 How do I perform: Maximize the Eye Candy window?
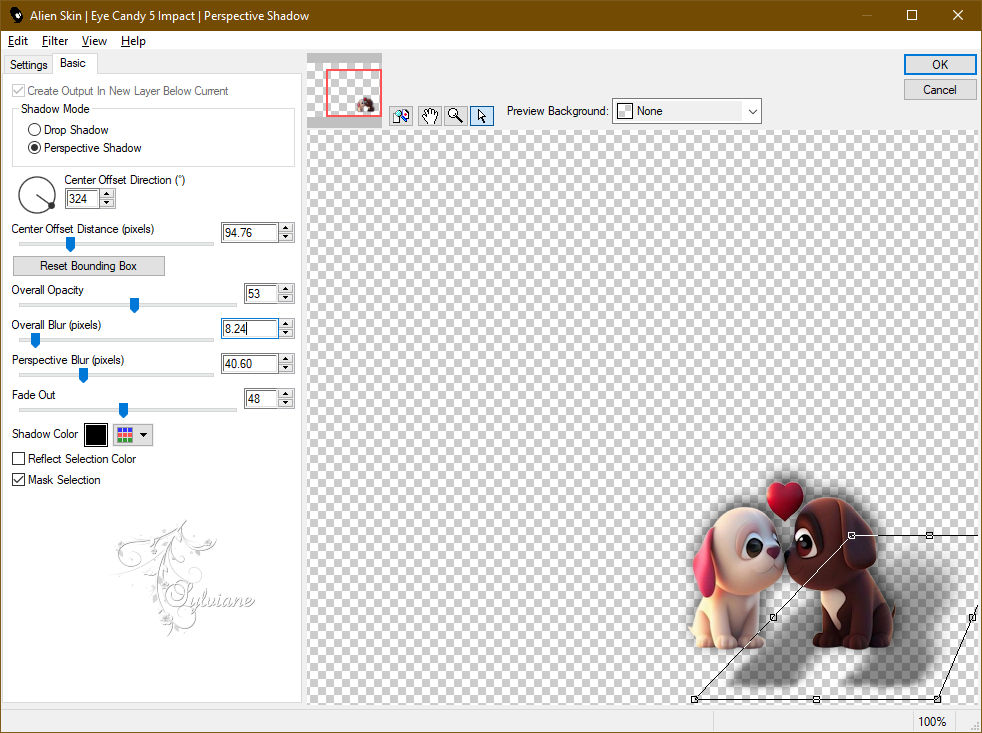912,15
